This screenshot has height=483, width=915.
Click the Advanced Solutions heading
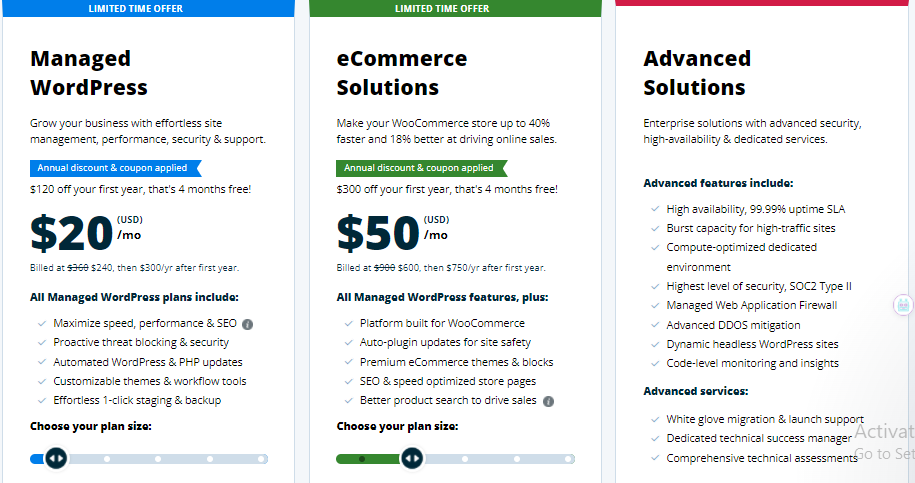click(697, 73)
